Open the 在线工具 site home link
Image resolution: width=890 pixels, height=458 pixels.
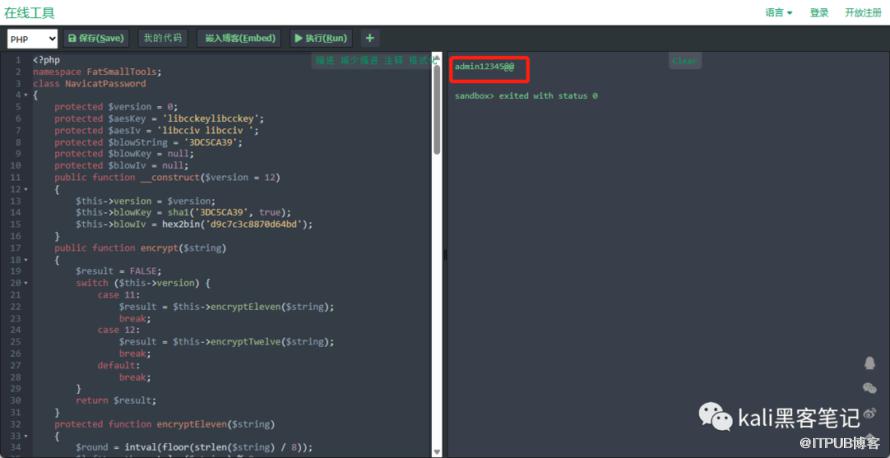(30, 12)
